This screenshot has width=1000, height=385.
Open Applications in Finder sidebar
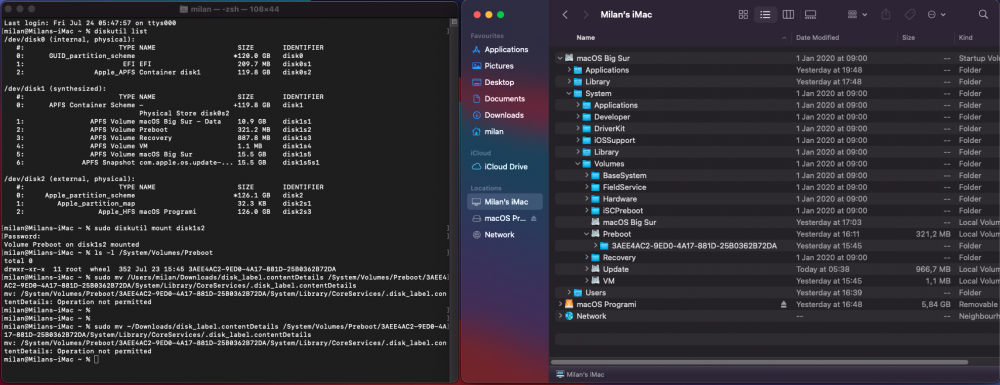pos(506,49)
